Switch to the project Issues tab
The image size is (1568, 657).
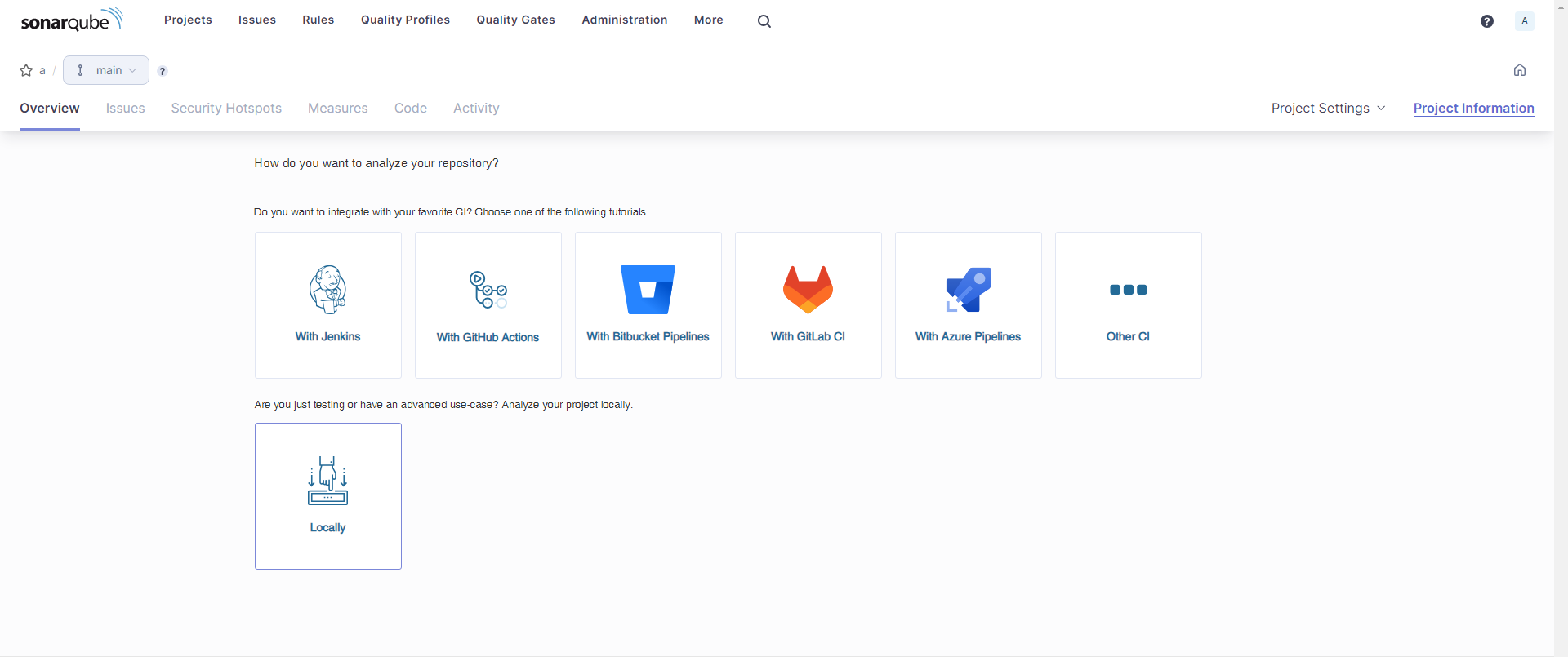126,108
